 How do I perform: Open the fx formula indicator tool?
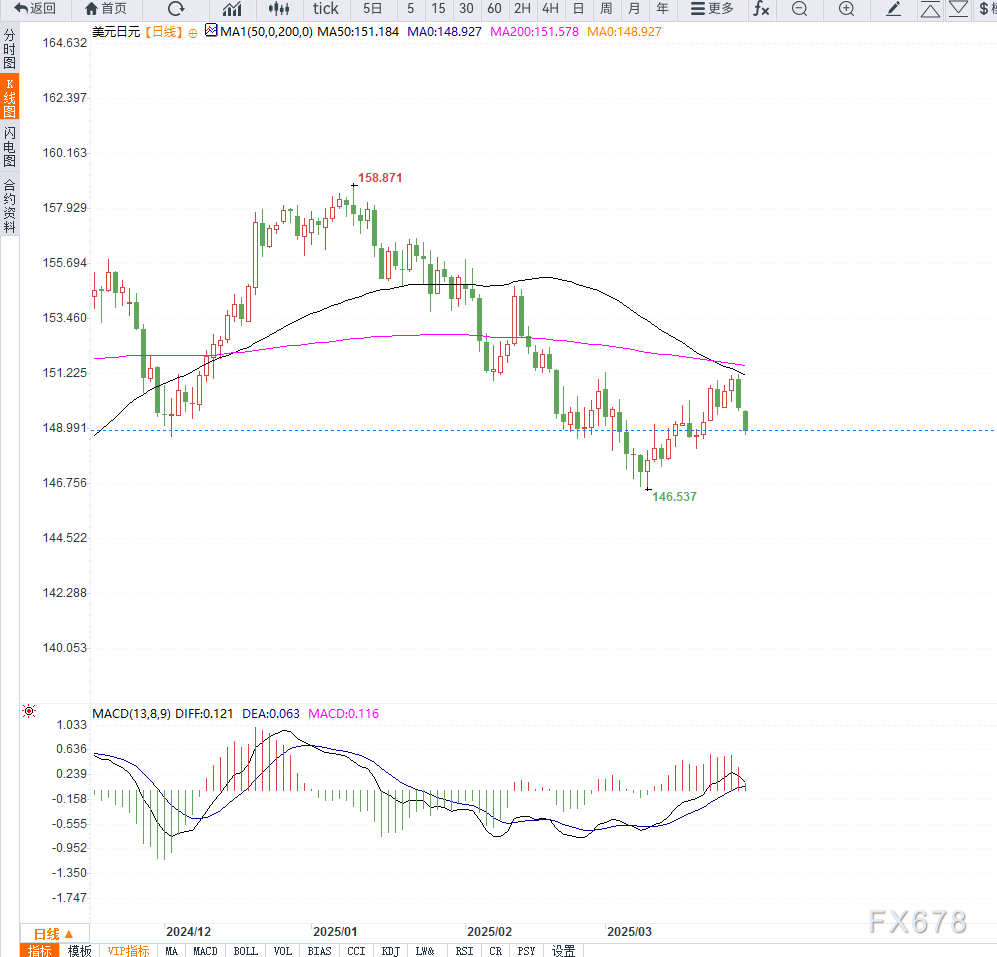[x=761, y=9]
